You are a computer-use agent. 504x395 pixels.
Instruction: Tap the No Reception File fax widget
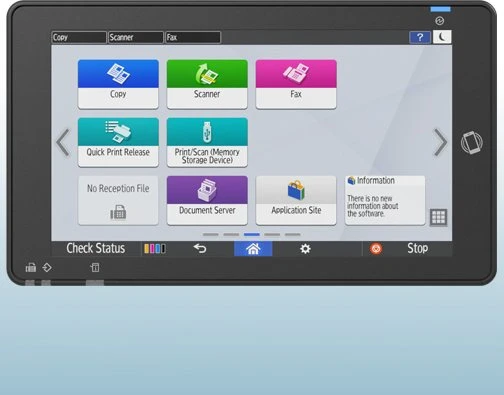point(118,200)
